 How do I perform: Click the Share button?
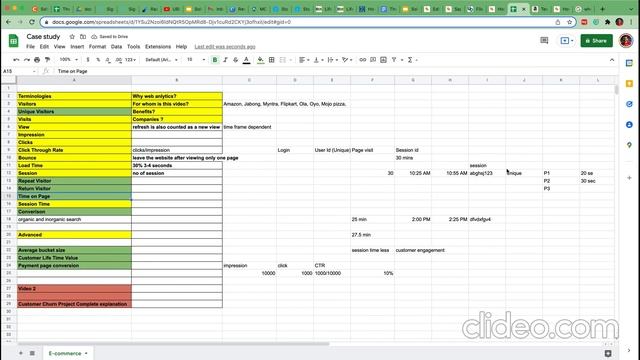(x=596, y=41)
